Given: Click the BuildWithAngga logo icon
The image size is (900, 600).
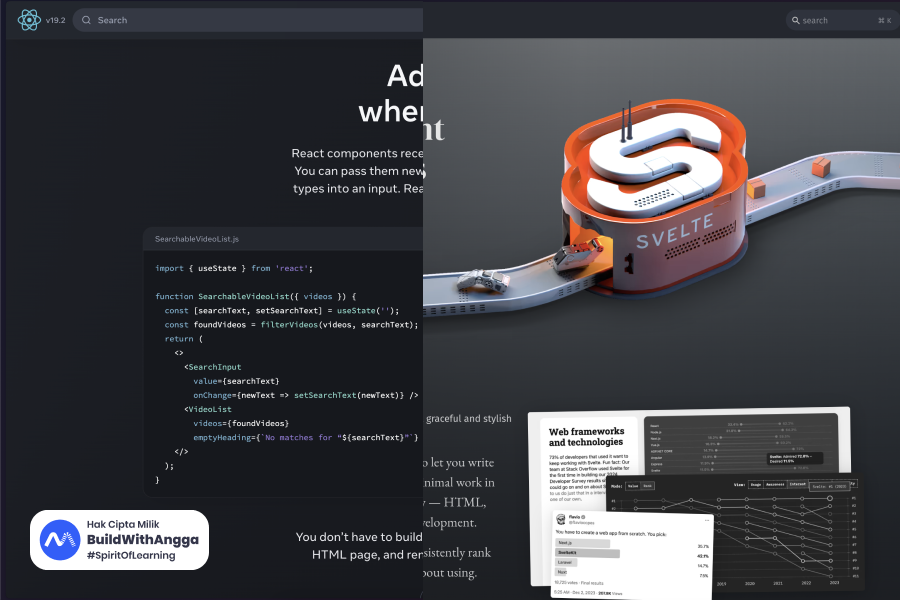Looking at the screenshot, I should (x=60, y=540).
